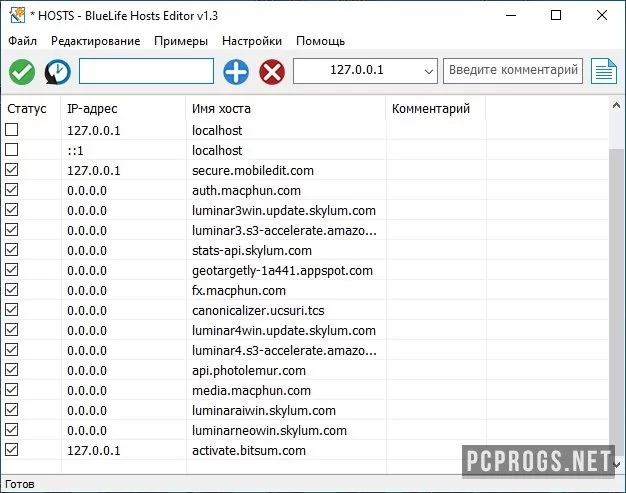This screenshot has height=493, width=626.
Task: Click the Готов status bar text
Action: pos(20,484)
